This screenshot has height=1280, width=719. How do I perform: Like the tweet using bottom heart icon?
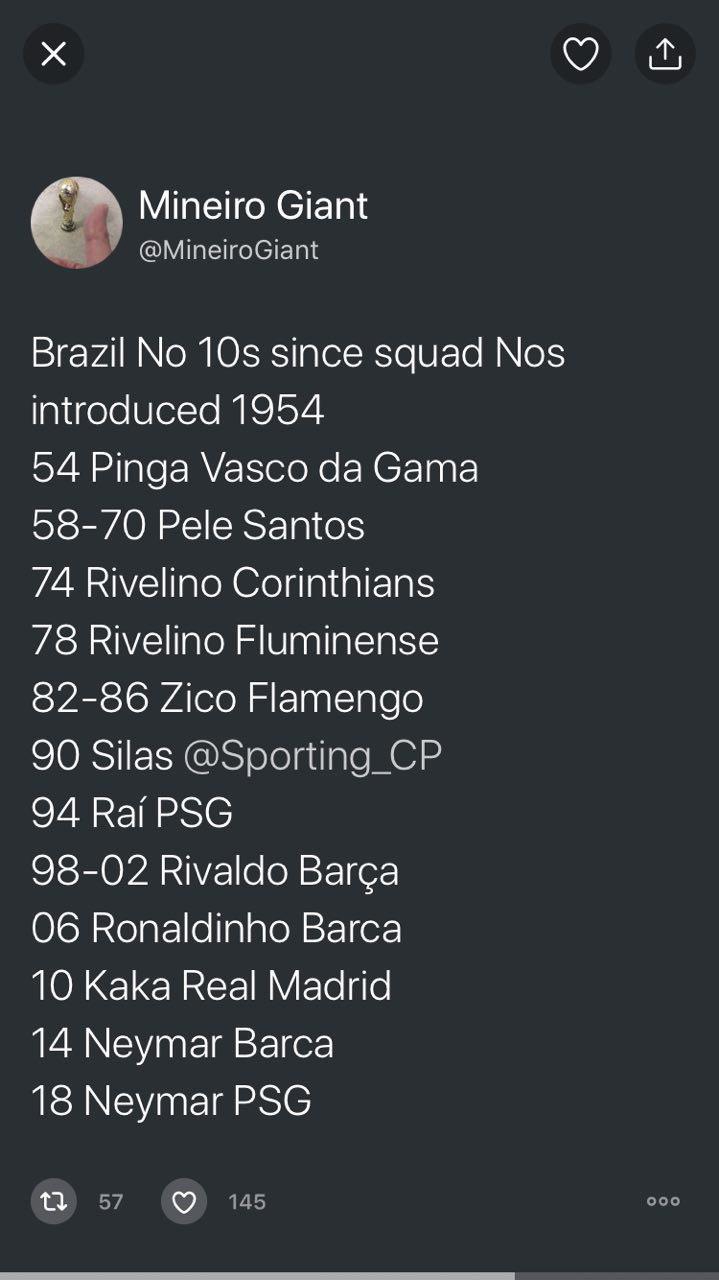pos(184,1201)
